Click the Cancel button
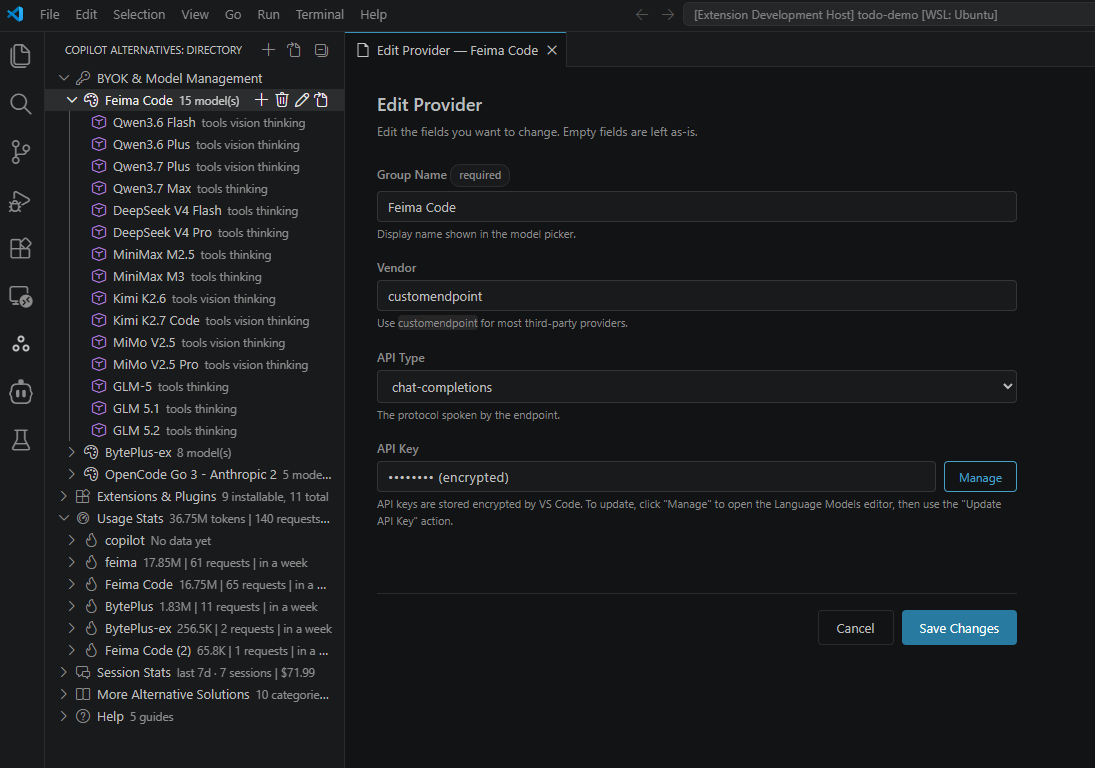 (x=855, y=628)
